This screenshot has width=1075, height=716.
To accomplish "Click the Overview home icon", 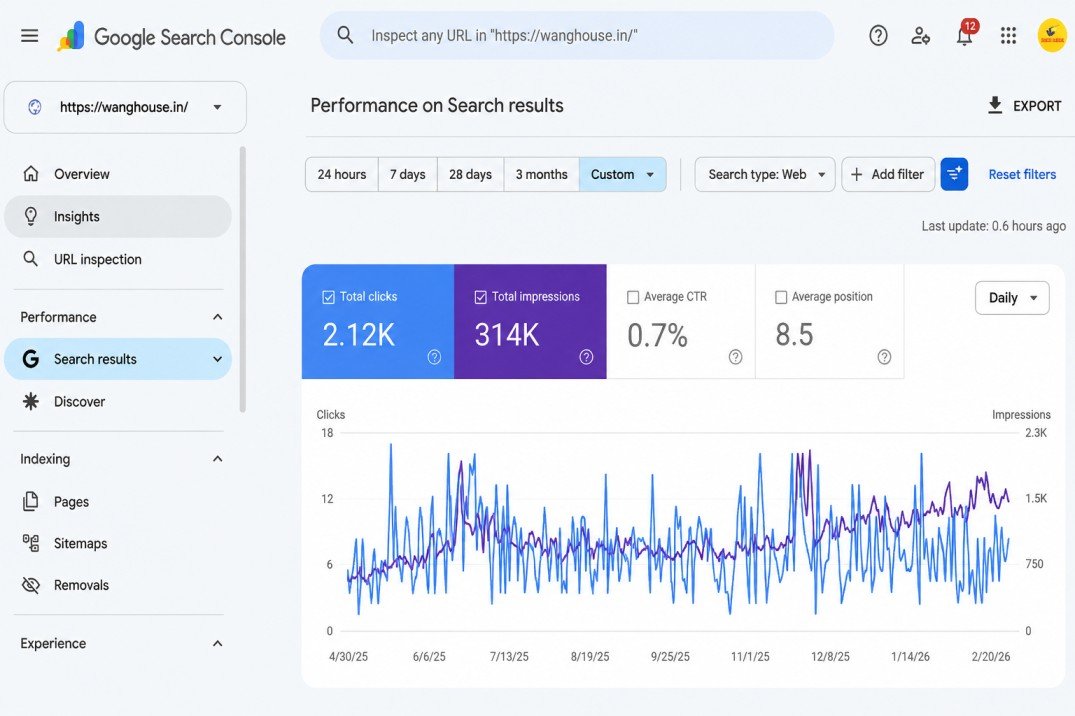I will (x=31, y=174).
